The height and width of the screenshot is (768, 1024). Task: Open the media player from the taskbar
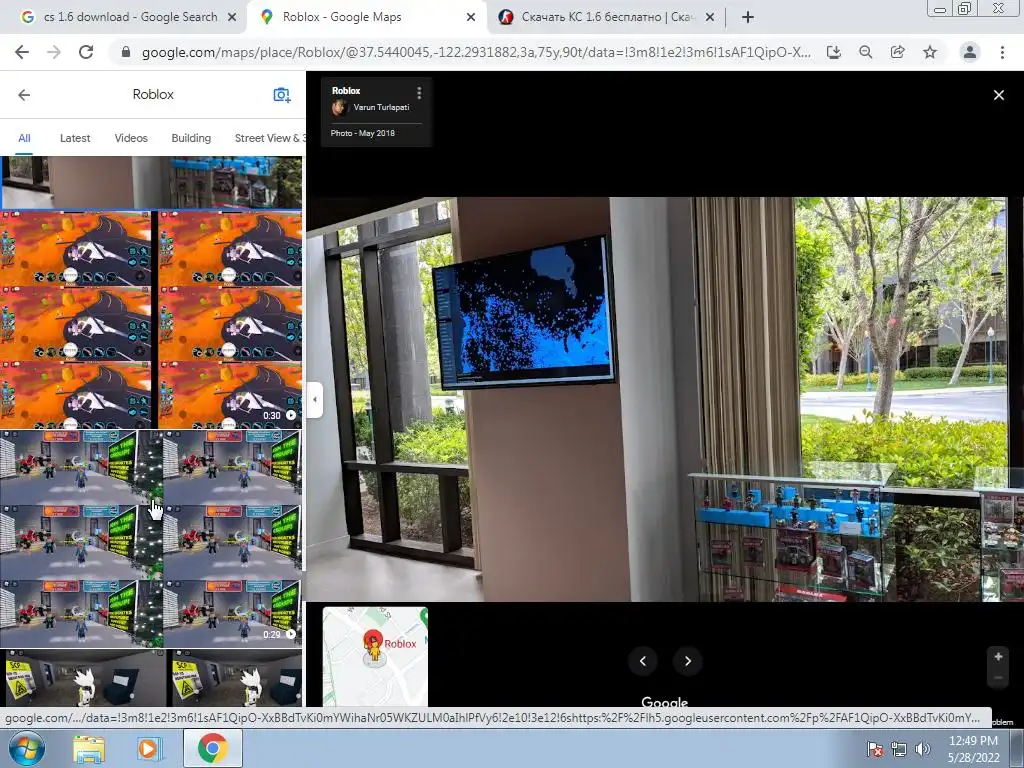(148, 748)
